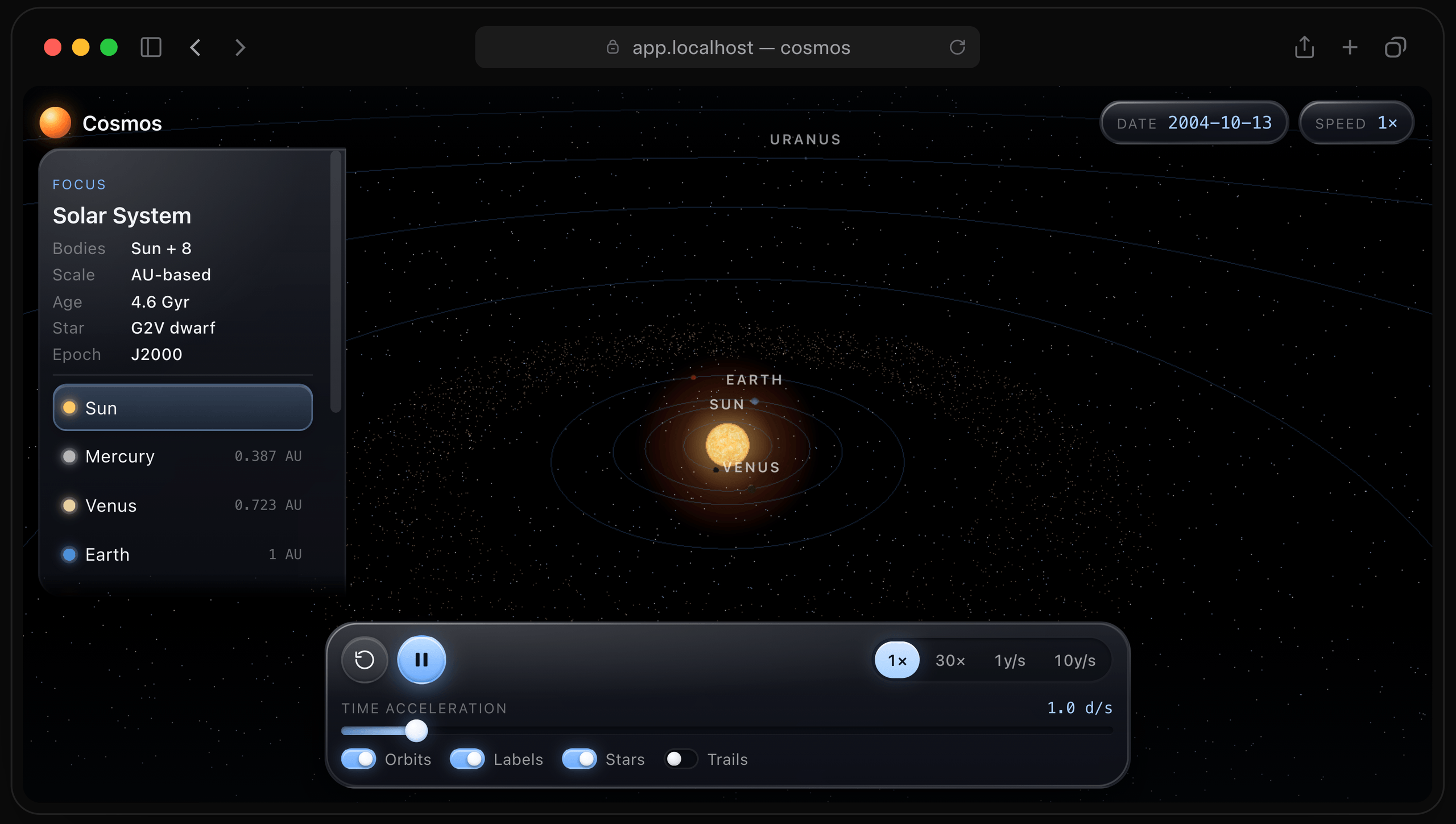The height and width of the screenshot is (824, 1456).
Task: Open a new tab with the plus icon
Action: tap(1350, 47)
